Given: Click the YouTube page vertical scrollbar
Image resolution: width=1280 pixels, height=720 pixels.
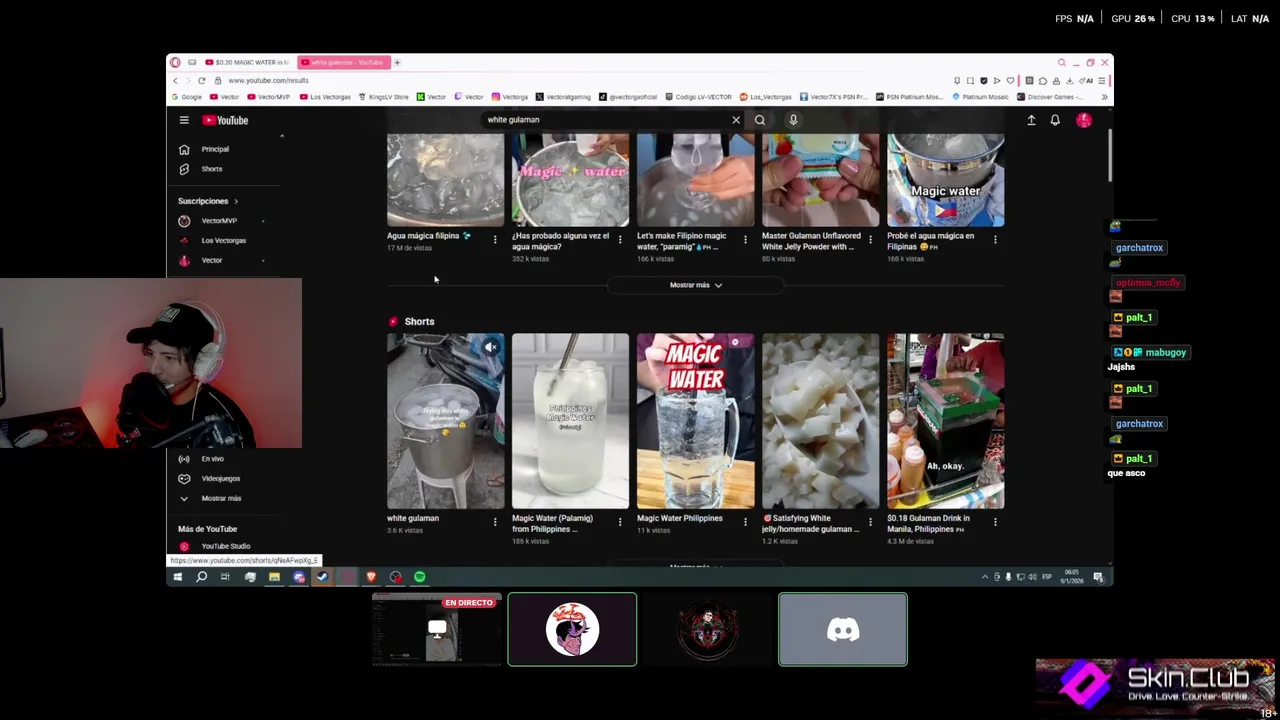Looking at the screenshot, I should [x=1109, y=155].
